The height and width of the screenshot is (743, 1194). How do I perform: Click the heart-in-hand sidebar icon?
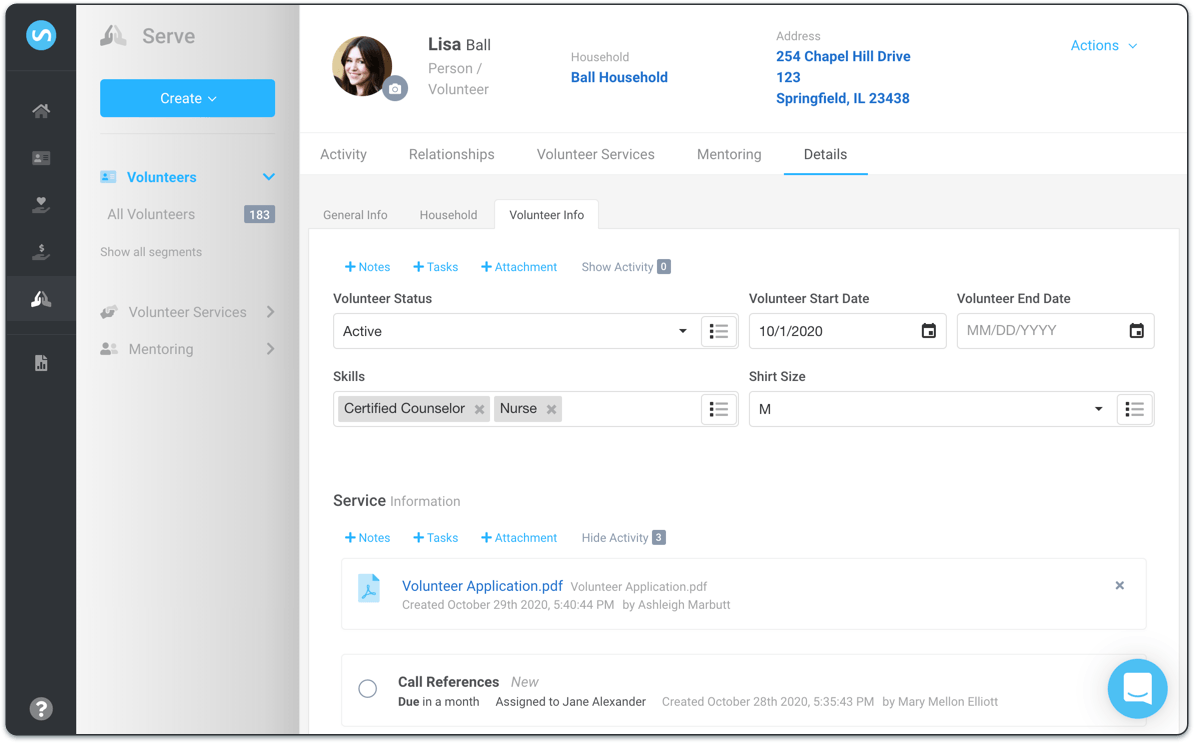[x=41, y=205]
